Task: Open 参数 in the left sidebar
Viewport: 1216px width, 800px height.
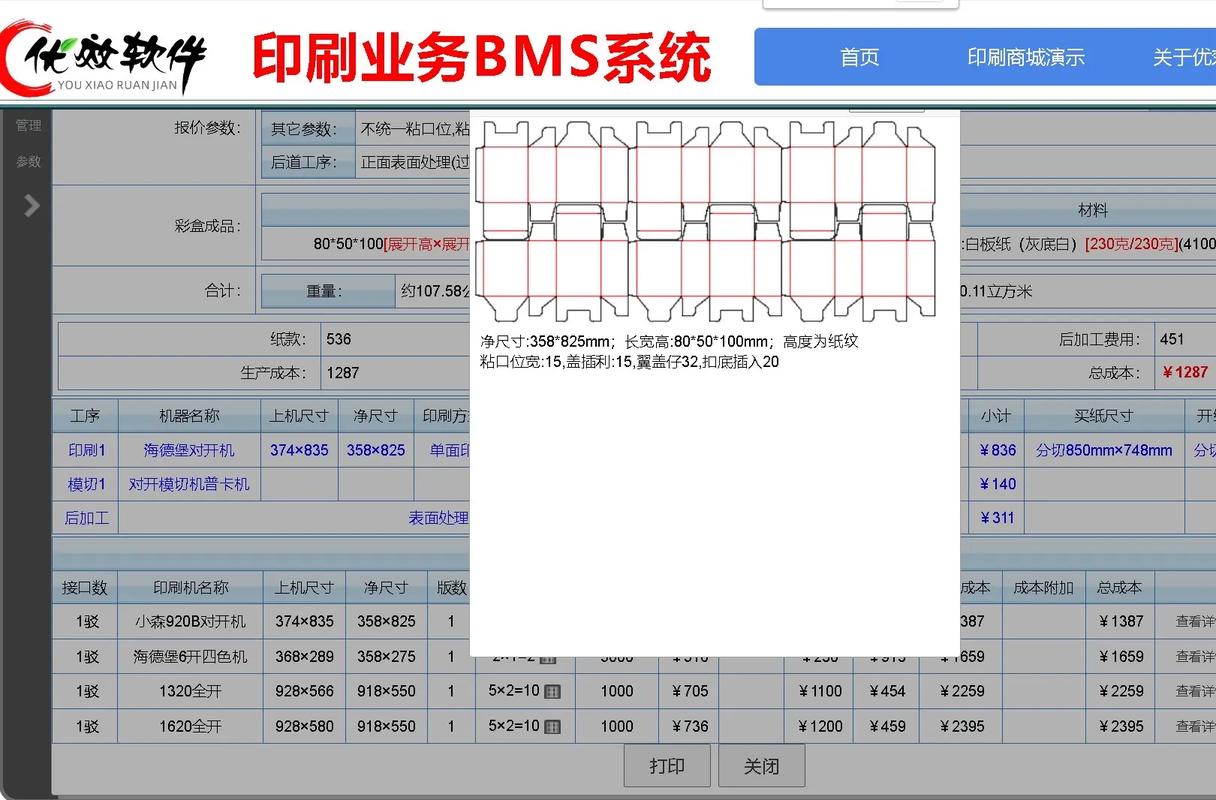Action: click(28, 161)
